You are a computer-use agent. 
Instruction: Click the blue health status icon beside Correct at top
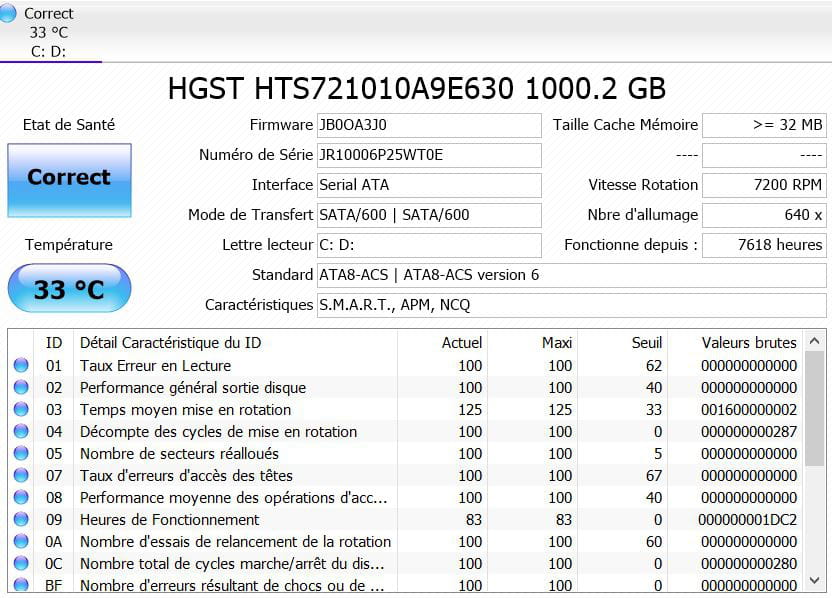[7, 14]
